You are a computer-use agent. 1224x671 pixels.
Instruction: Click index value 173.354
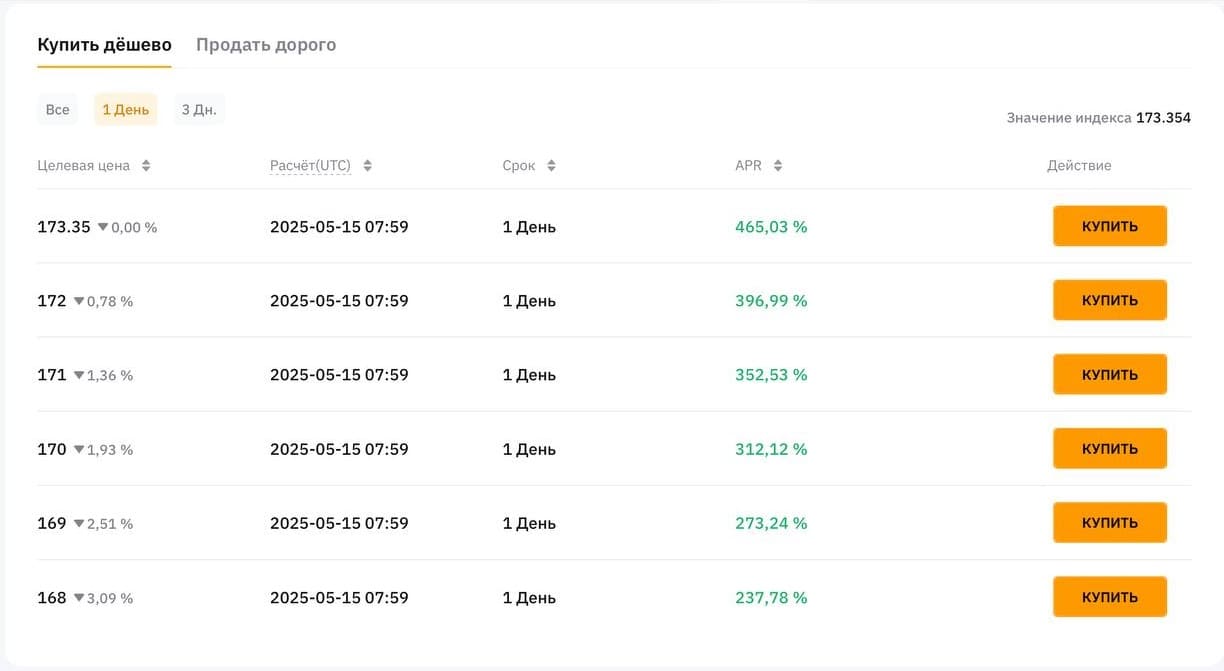1163,118
